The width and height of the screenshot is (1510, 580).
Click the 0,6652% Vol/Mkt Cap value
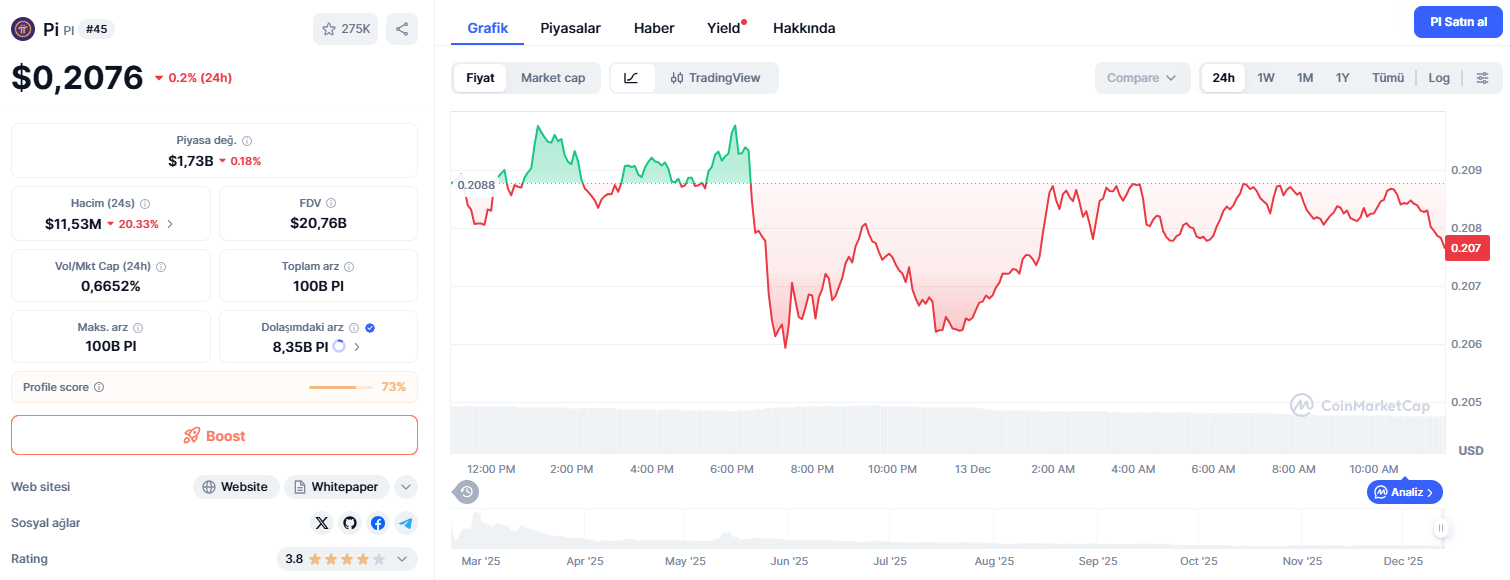click(111, 286)
